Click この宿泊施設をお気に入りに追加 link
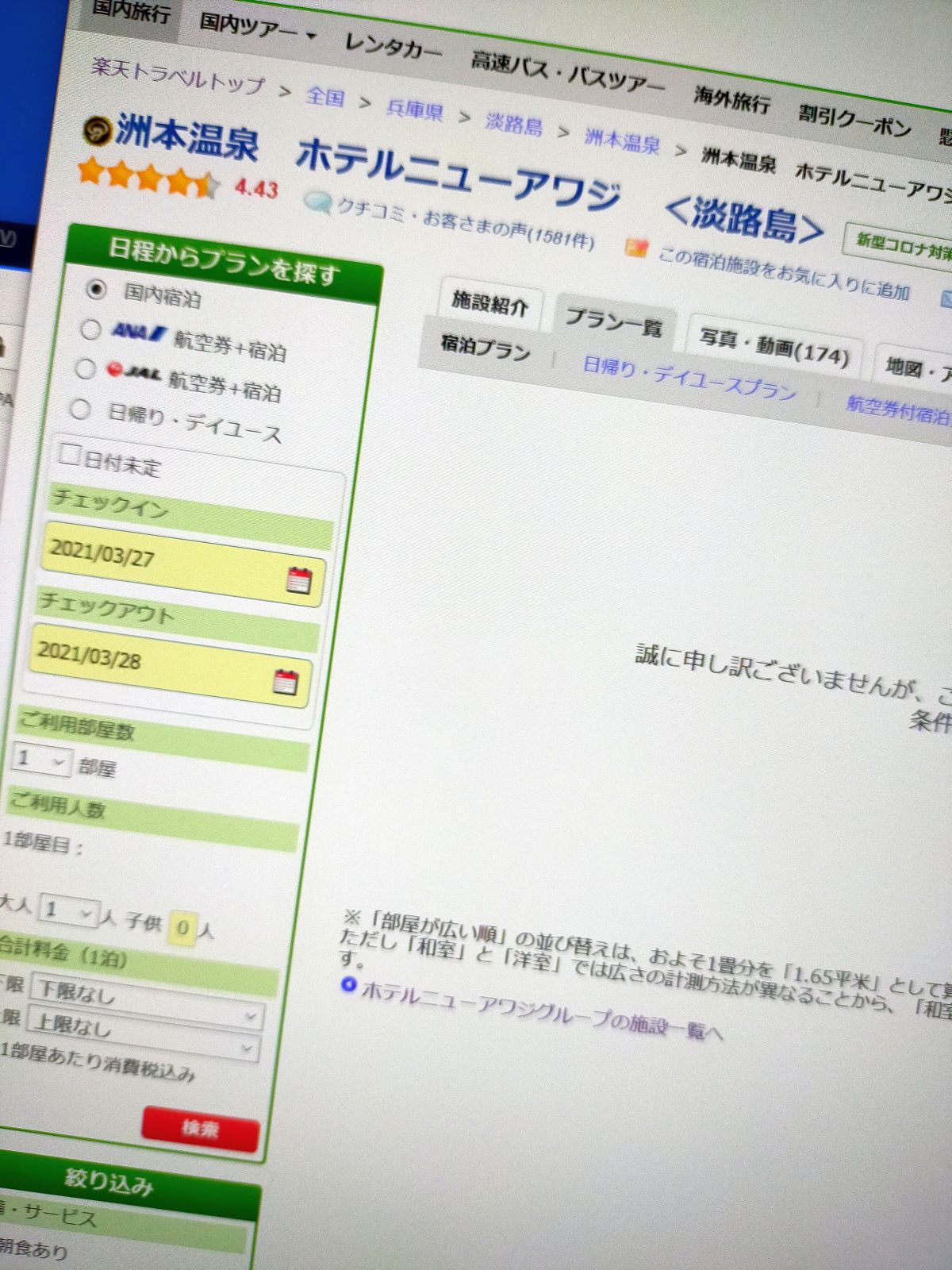 (783, 272)
